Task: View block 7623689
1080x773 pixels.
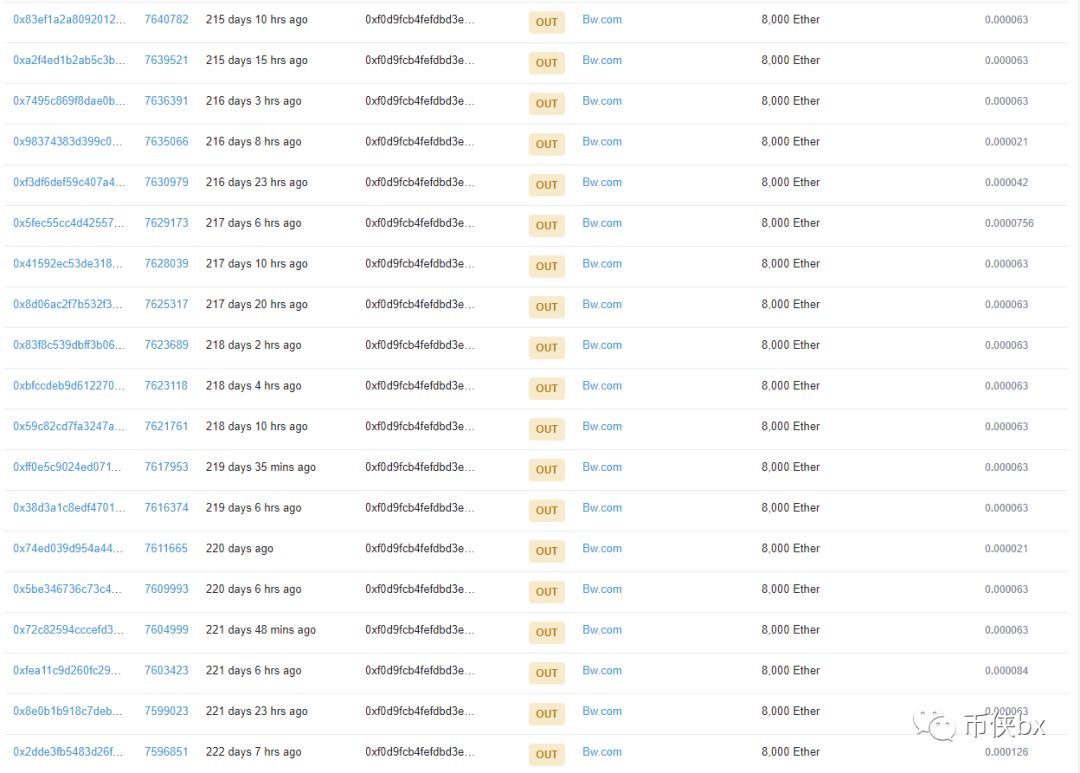Action: tap(166, 344)
